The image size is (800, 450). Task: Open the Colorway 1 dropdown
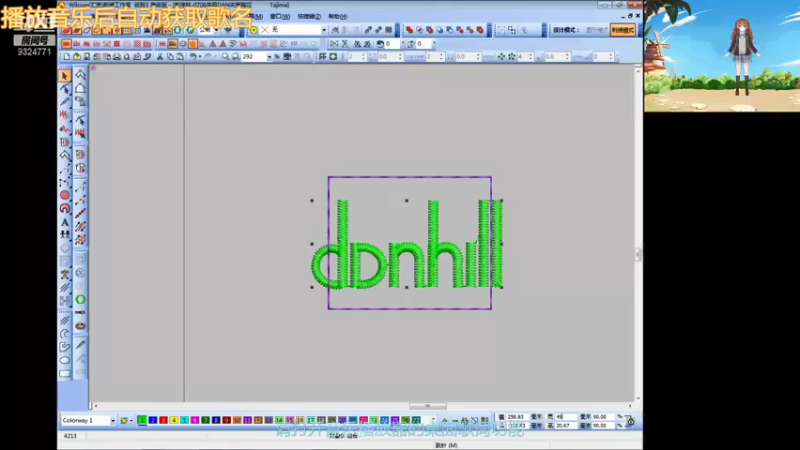(x=113, y=420)
